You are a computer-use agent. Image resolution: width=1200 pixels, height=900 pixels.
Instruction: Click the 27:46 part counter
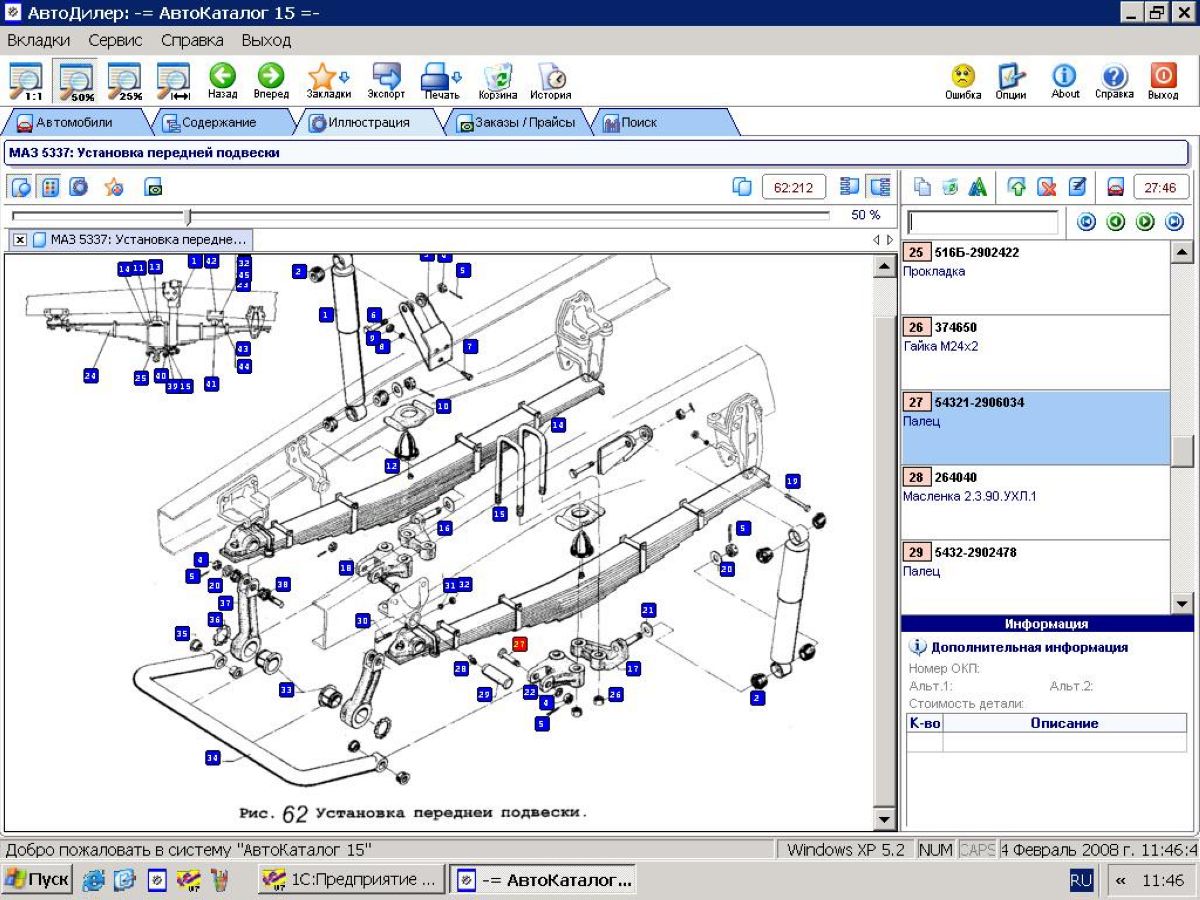[x=1161, y=187]
